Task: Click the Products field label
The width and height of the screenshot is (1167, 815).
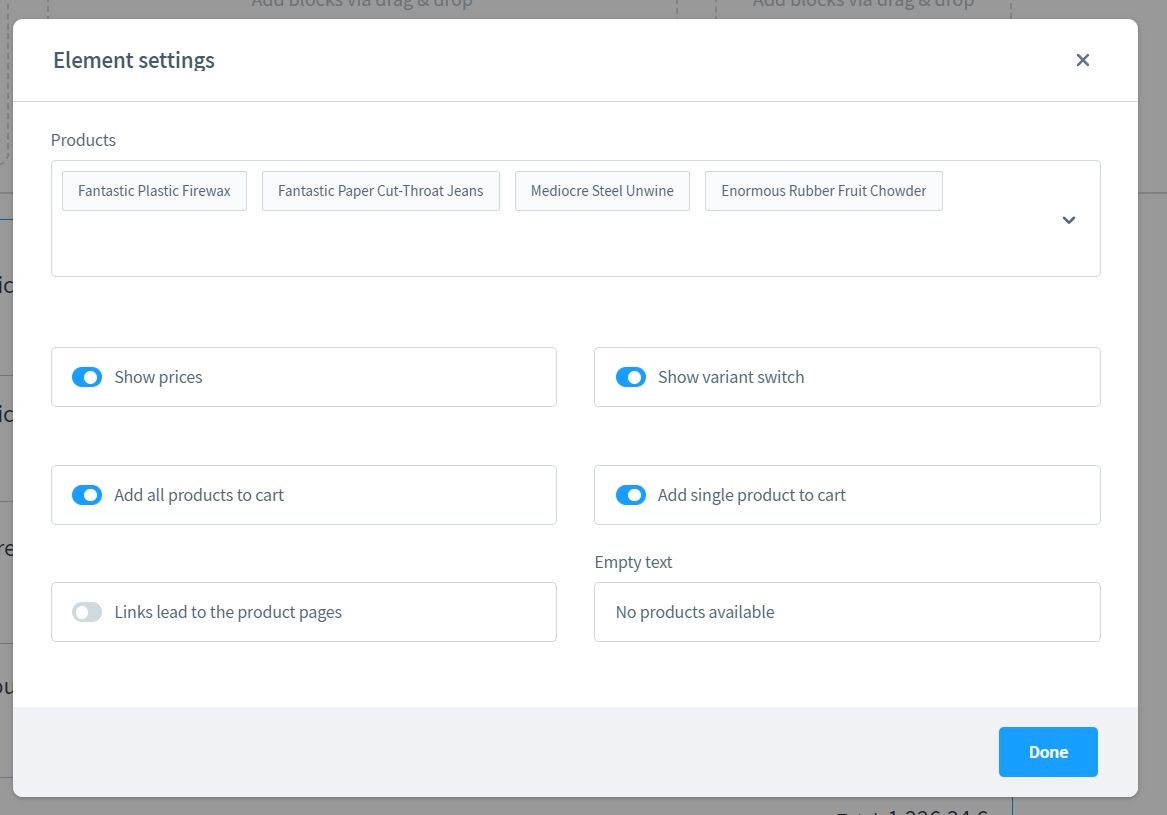Action: point(83,140)
